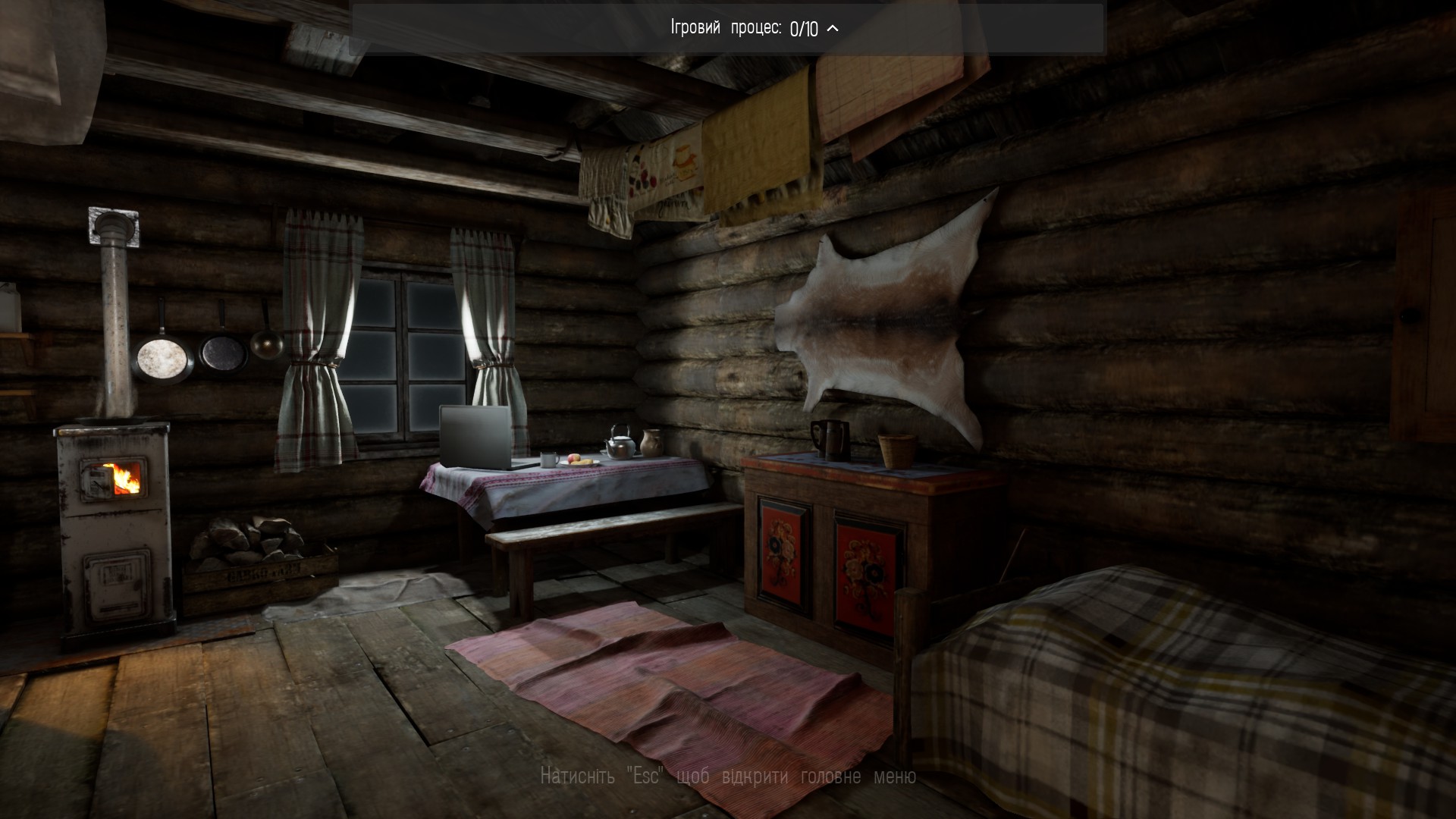Click the 'Ігровий процес' progress label
1456x819 pixels.
(725, 28)
